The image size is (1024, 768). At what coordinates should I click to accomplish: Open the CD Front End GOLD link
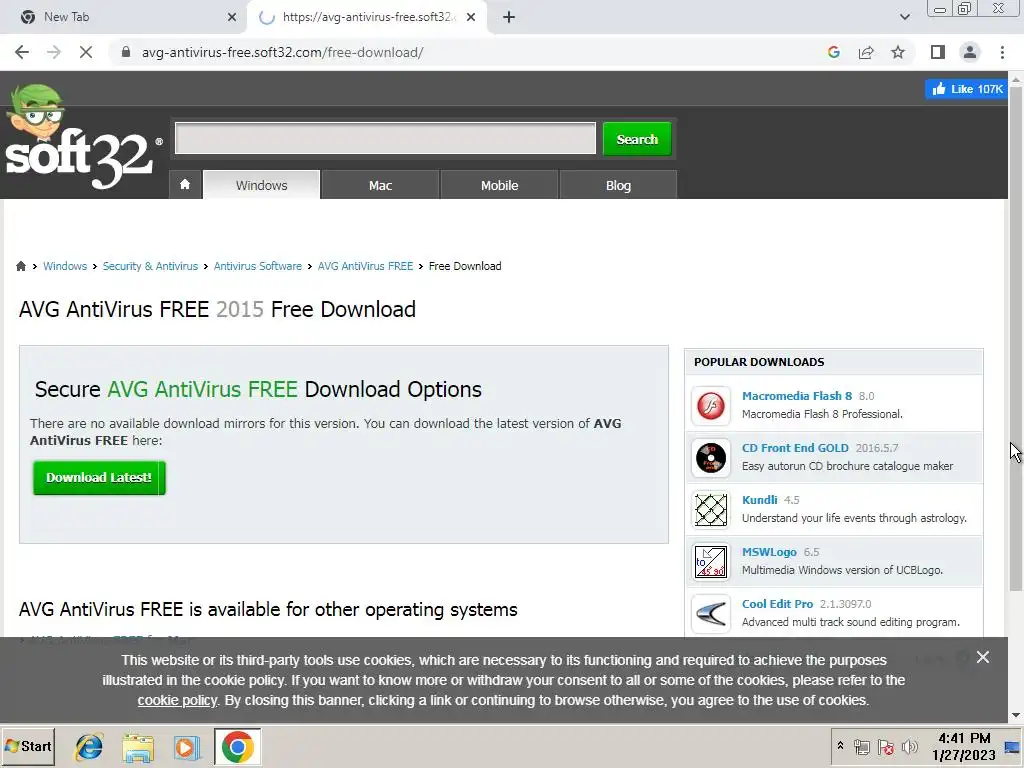pos(795,448)
